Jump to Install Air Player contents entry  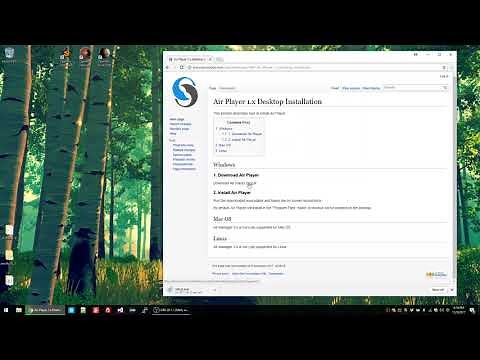tap(239, 140)
